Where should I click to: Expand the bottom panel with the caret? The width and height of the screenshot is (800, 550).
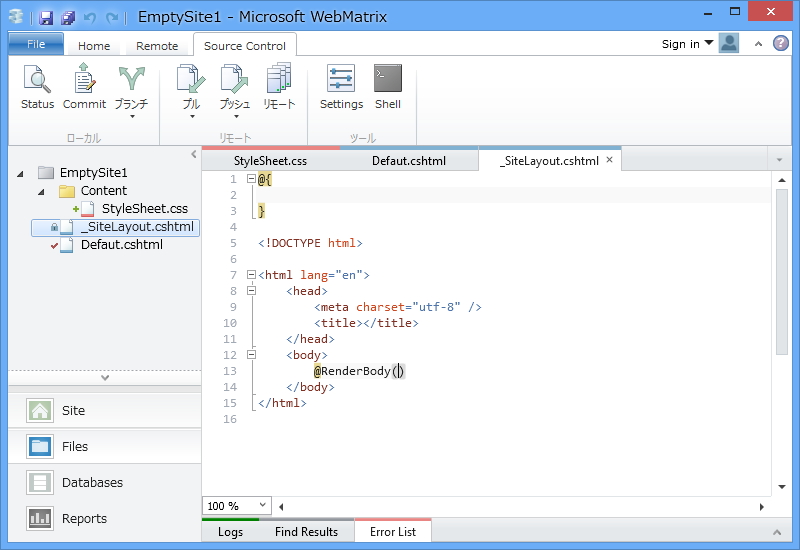point(777,532)
